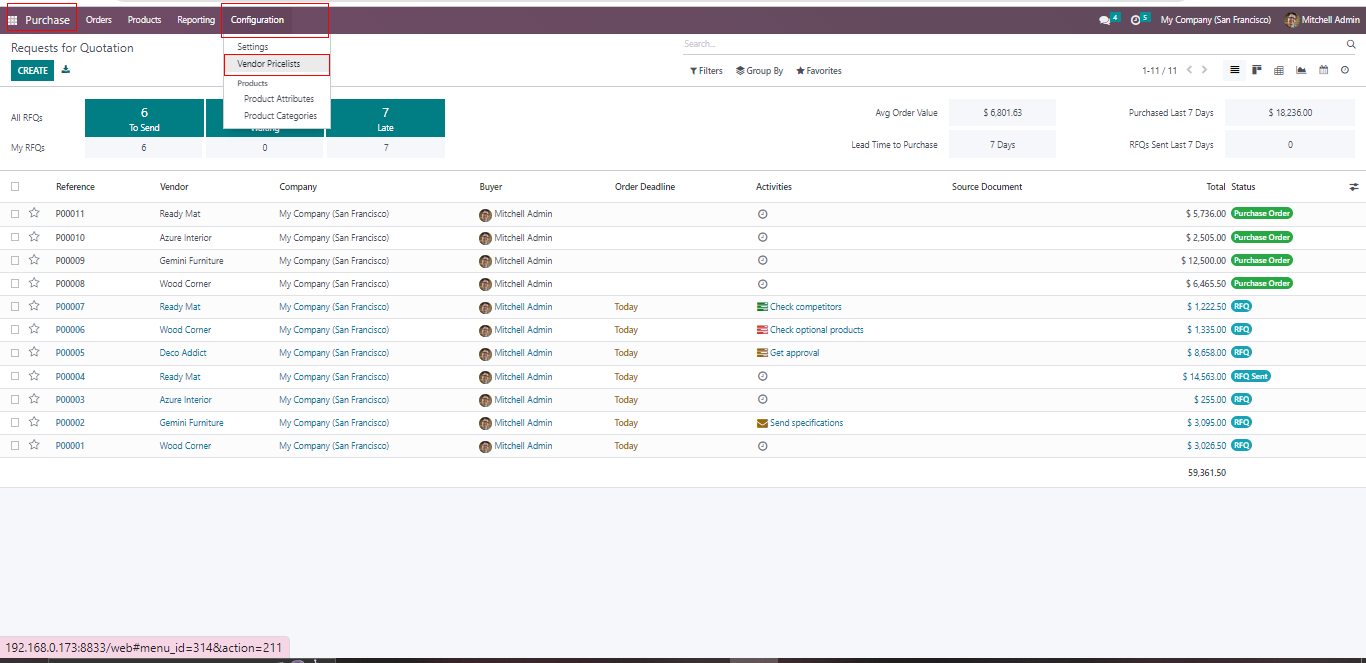Switch to Kanban view
1366x663 pixels.
1256,70
